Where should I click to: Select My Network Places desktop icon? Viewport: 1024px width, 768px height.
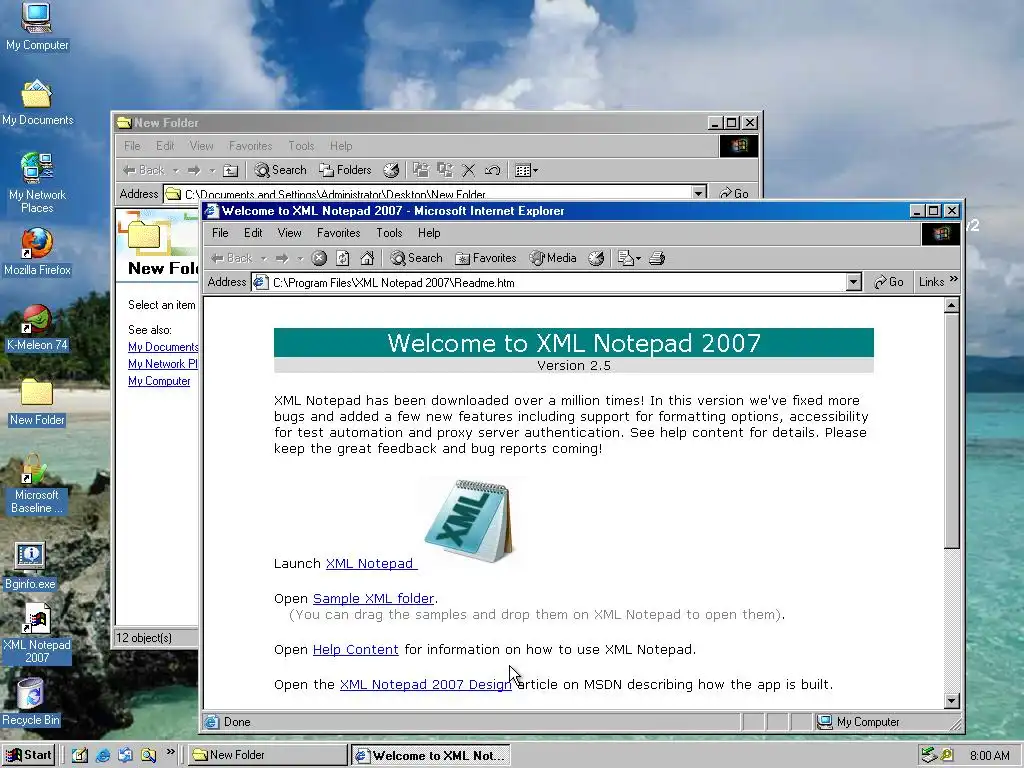click(37, 183)
